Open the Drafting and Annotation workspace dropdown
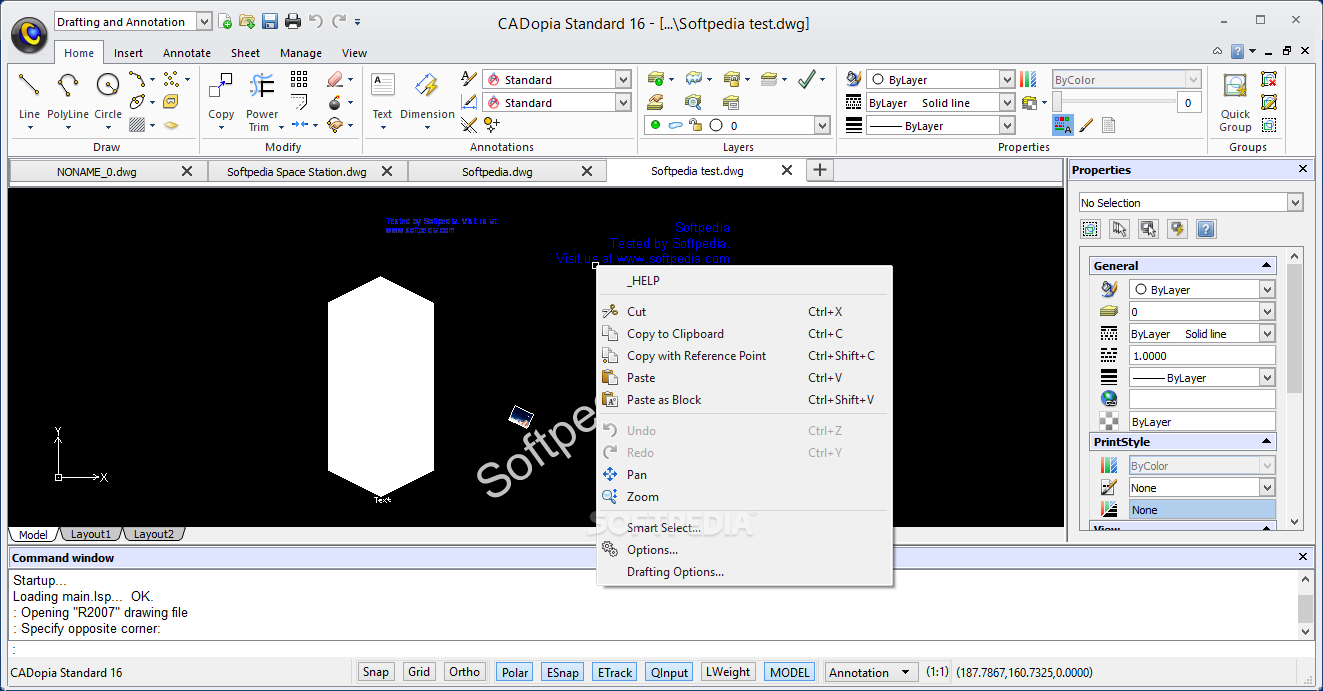 click(204, 21)
